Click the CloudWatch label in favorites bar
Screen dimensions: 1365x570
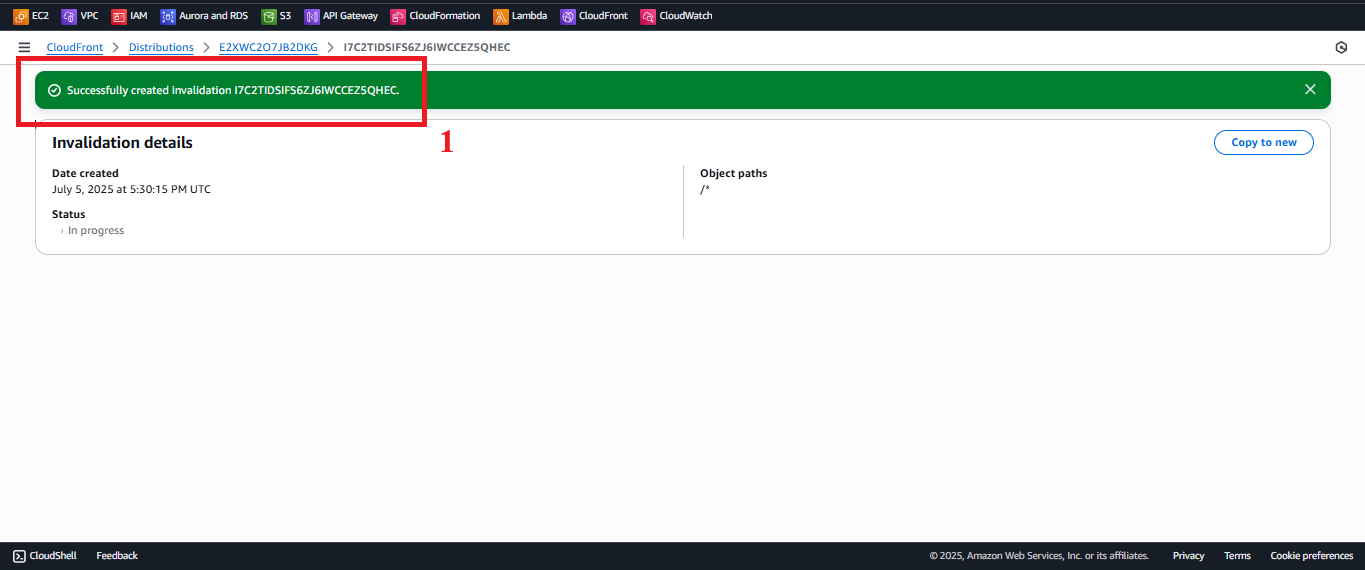tap(686, 16)
